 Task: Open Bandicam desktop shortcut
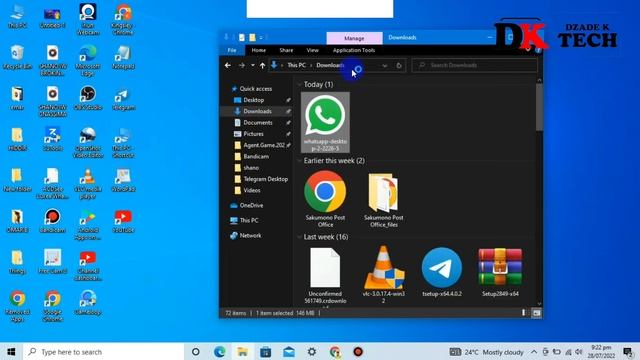[52, 221]
